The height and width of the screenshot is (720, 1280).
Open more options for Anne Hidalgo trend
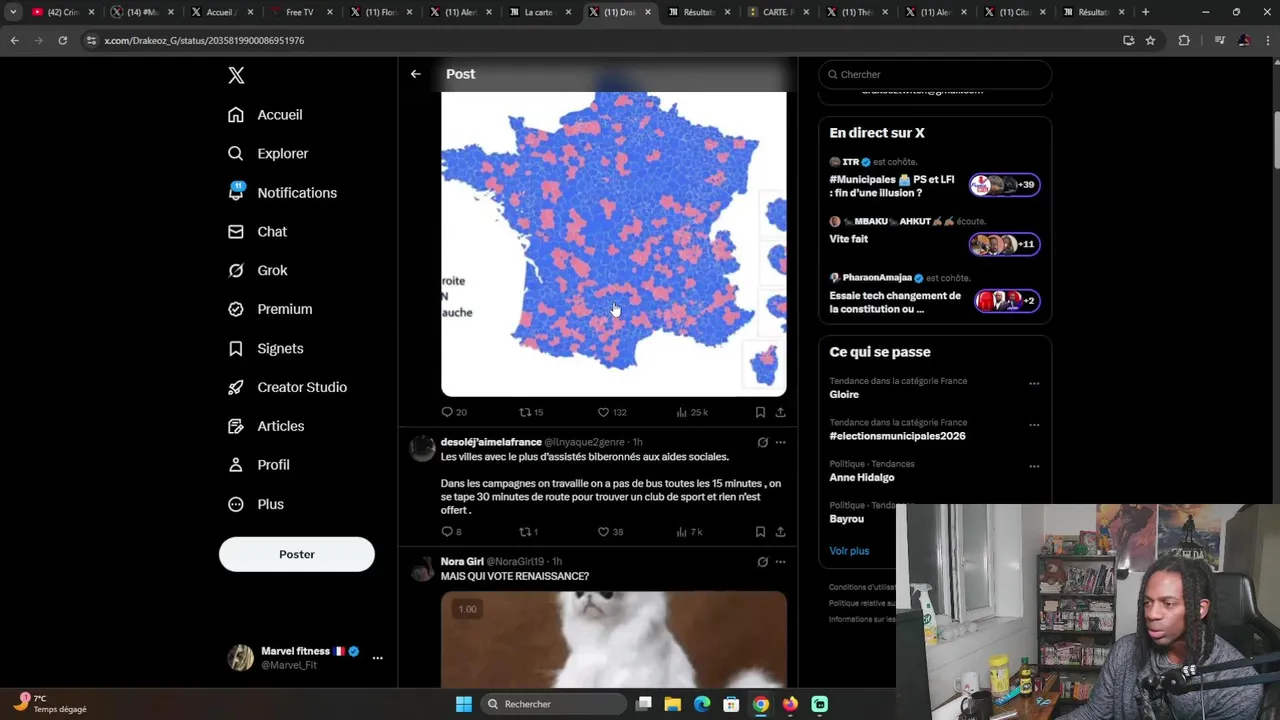1034,466
